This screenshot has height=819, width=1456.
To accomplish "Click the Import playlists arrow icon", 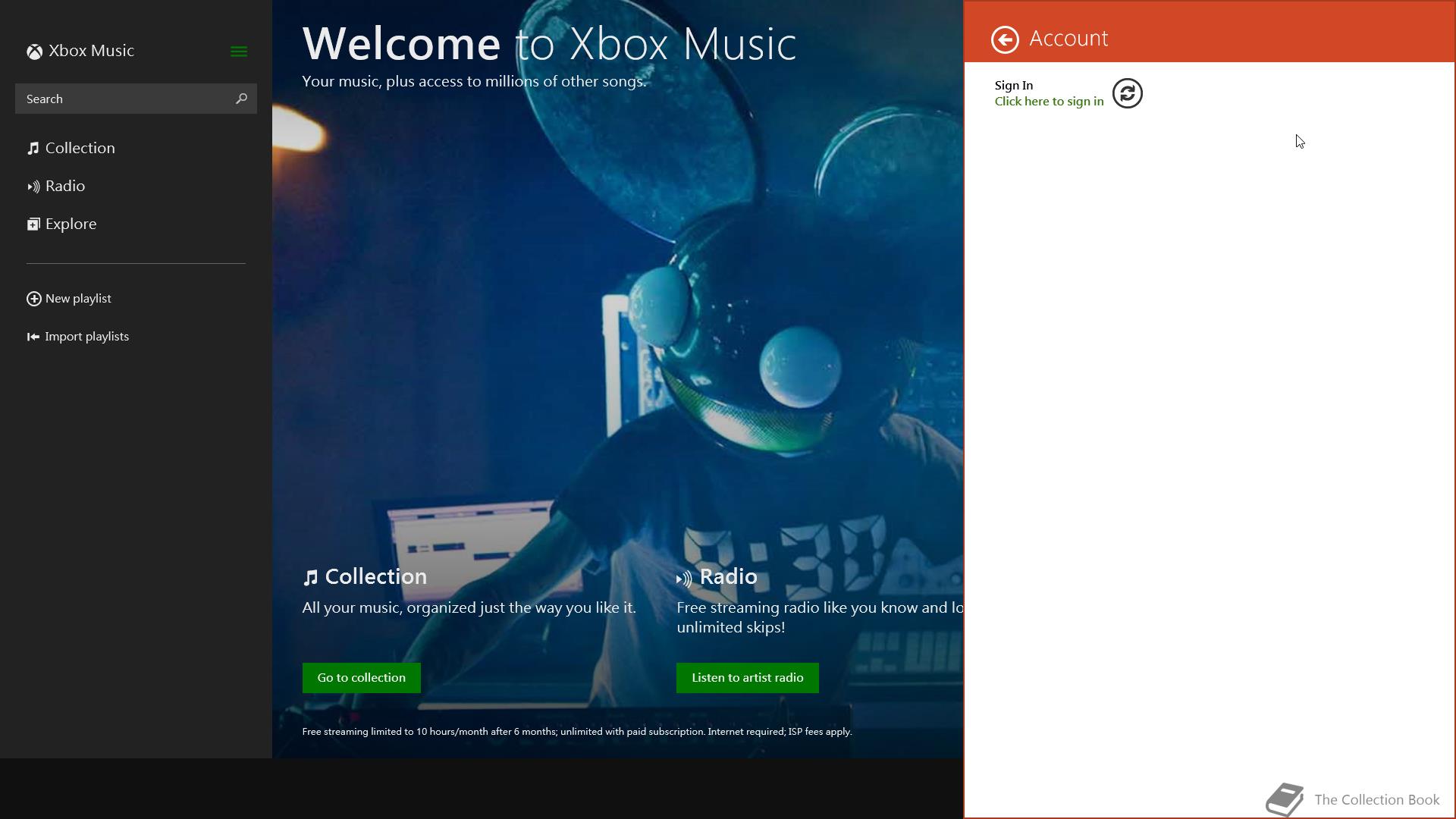I will coord(33,337).
